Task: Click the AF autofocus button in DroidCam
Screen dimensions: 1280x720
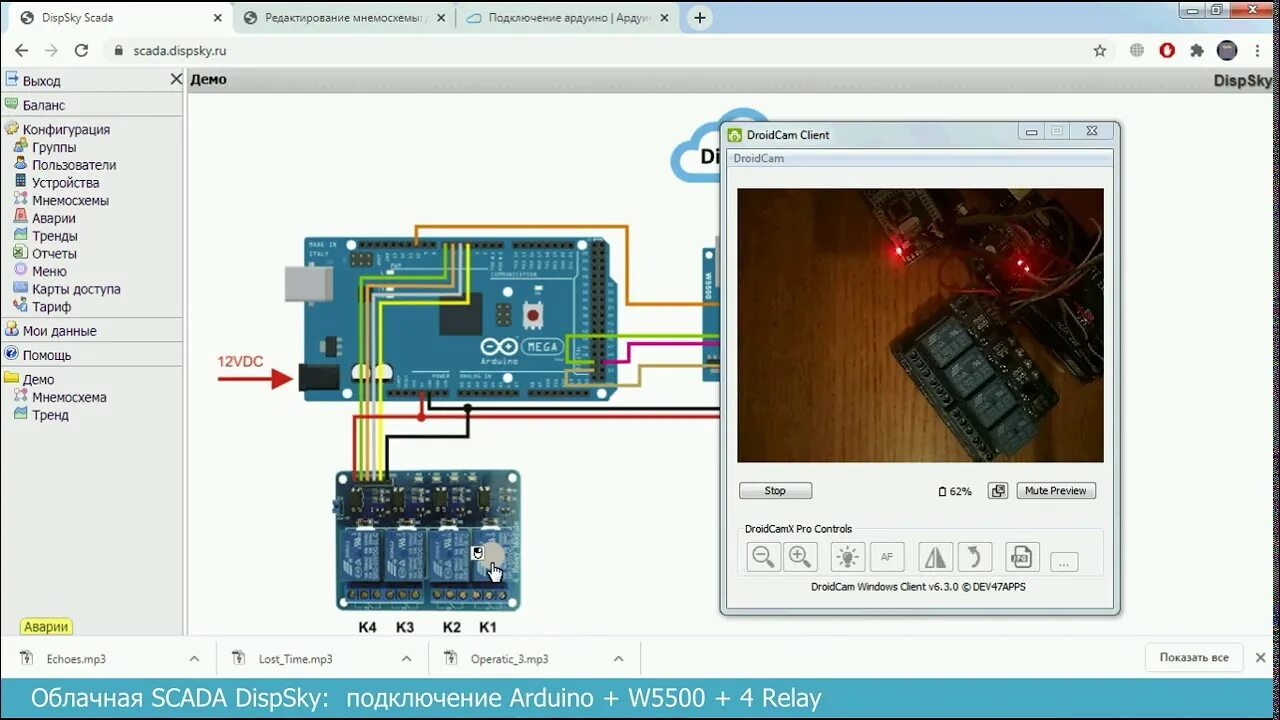Action: pyautogui.click(x=887, y=557)
